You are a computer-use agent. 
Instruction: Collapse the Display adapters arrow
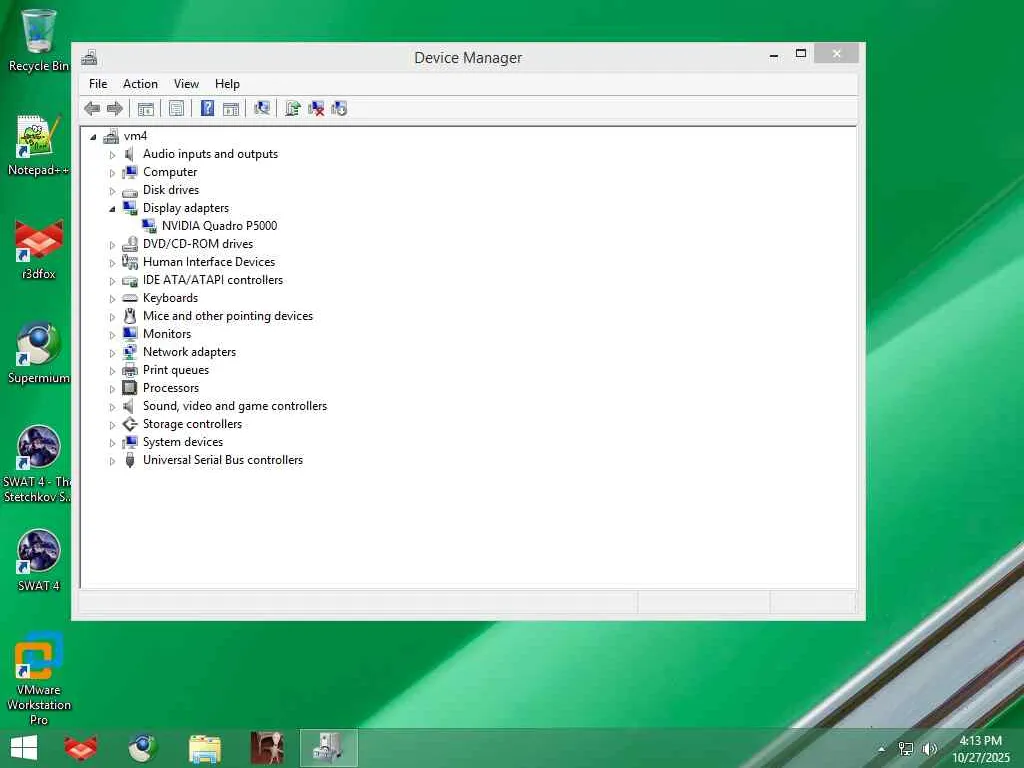[x=112, y=209]
